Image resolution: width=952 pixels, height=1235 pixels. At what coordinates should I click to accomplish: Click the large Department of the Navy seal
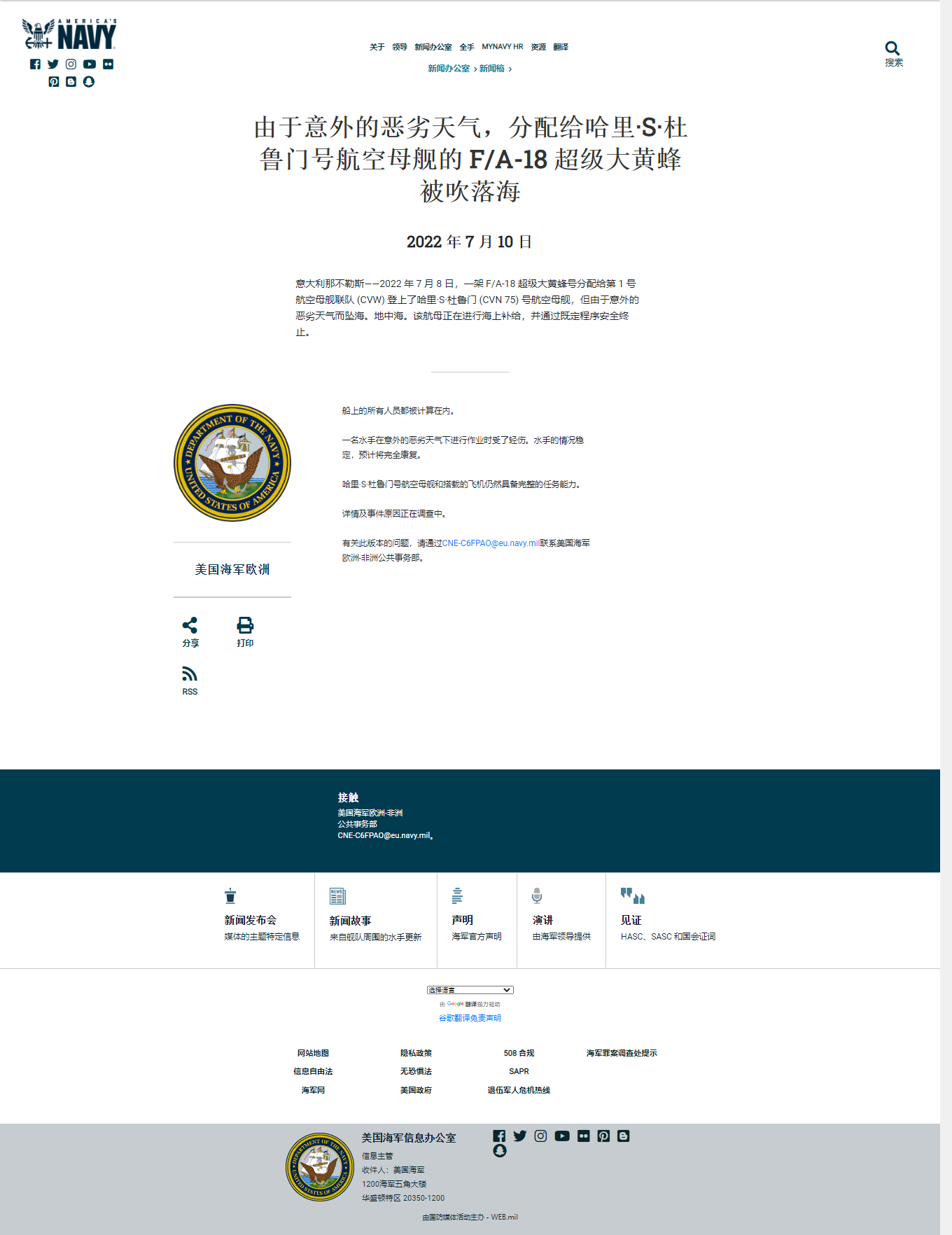[x=232, y=463]
